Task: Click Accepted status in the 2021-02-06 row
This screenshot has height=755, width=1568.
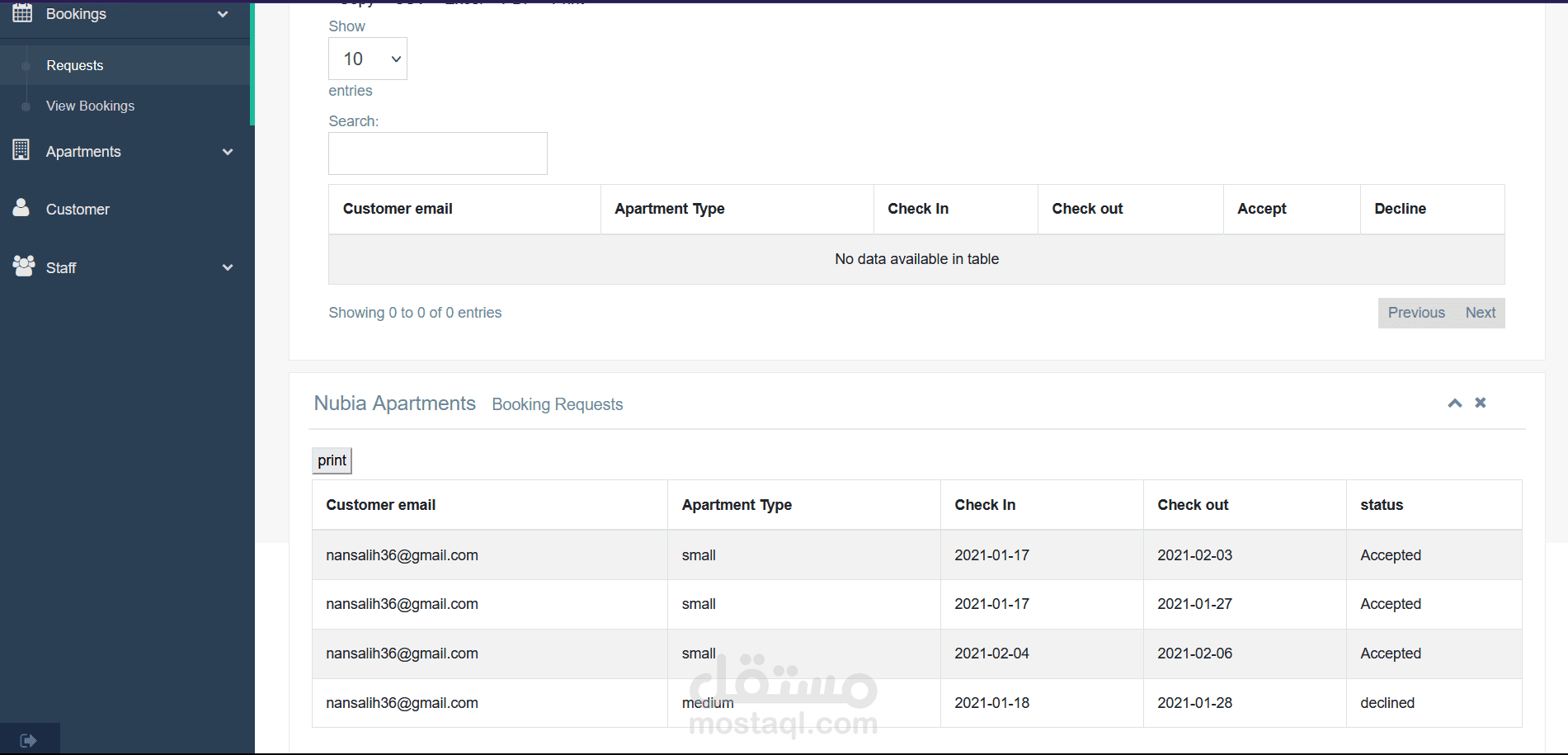Action: (x=1391, y=654)
